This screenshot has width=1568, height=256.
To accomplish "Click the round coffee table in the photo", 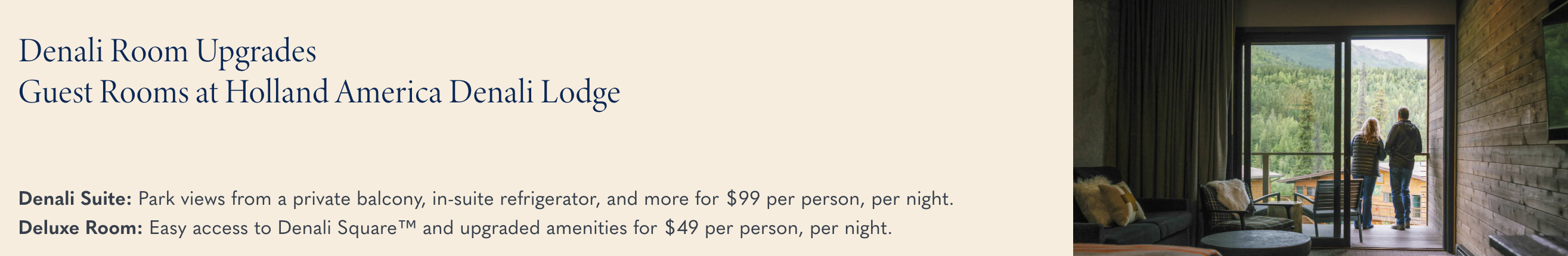I will coord(1255,243).
